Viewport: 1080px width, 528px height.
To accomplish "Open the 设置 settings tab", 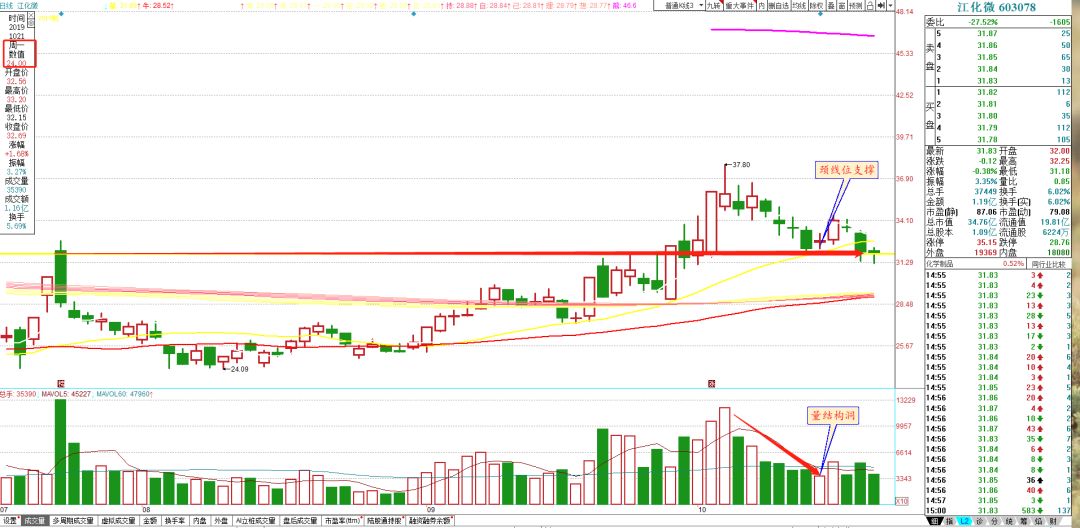I will click(10, 521).
